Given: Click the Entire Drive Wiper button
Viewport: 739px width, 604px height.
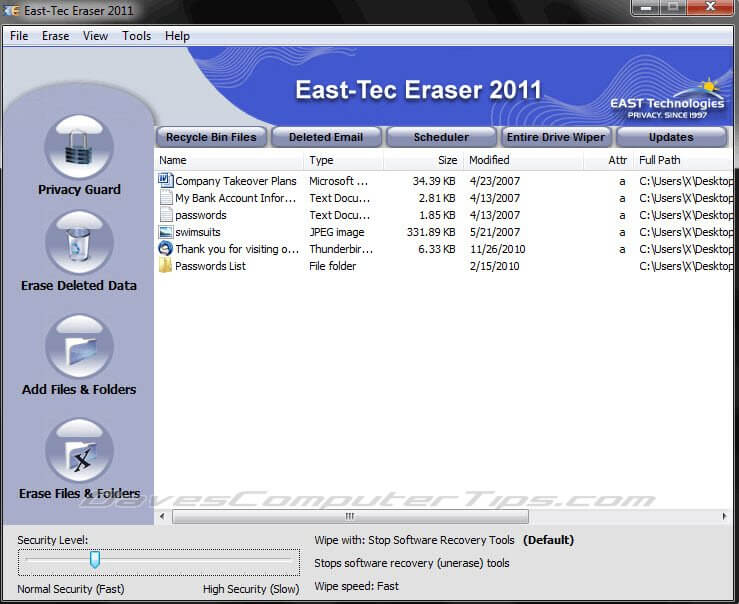Looking at the screenshot, I should click(556, 137).
